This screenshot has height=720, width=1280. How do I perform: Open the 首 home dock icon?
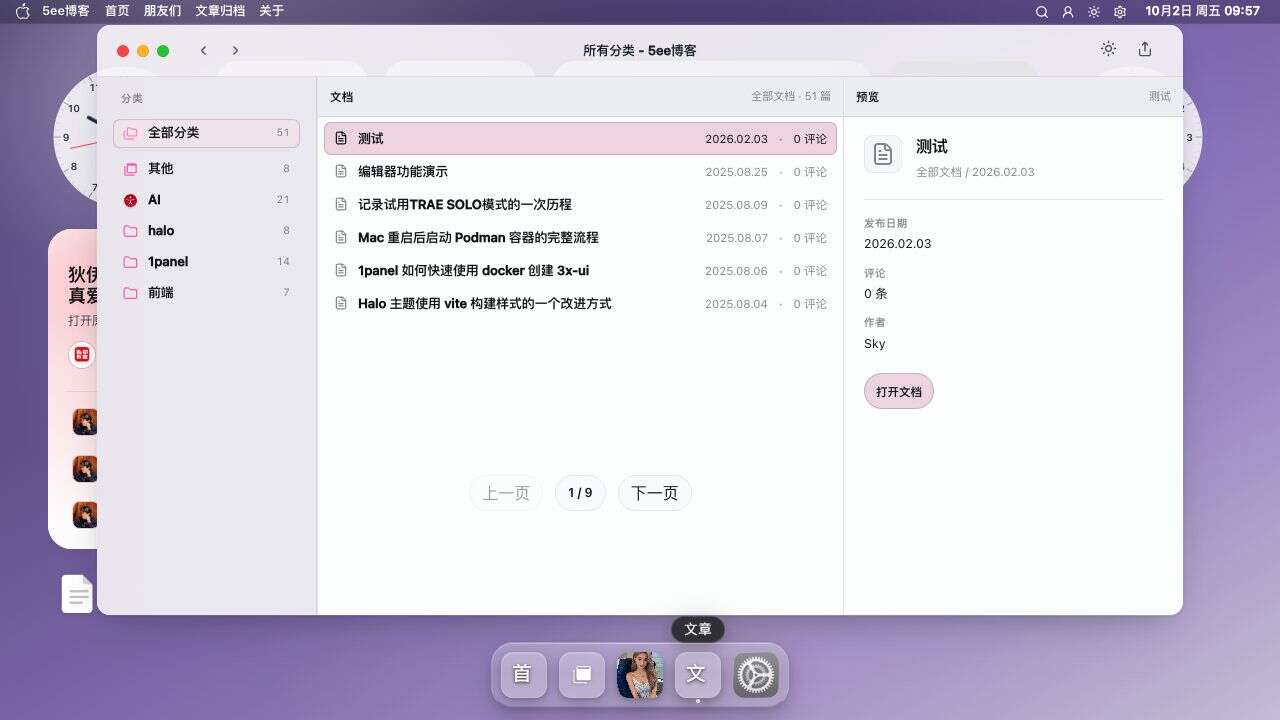coord(522,675)
